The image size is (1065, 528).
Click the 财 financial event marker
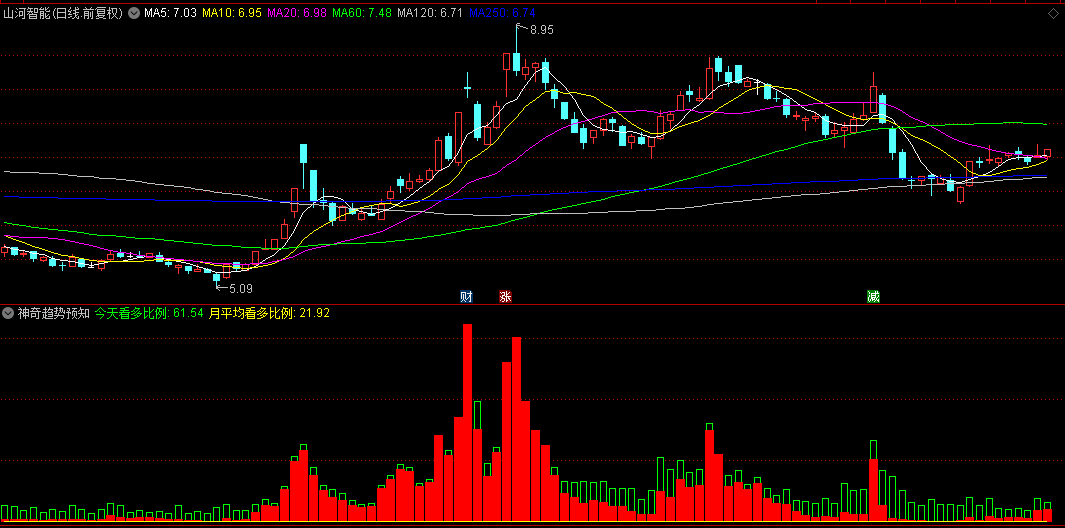click(467, 296)
